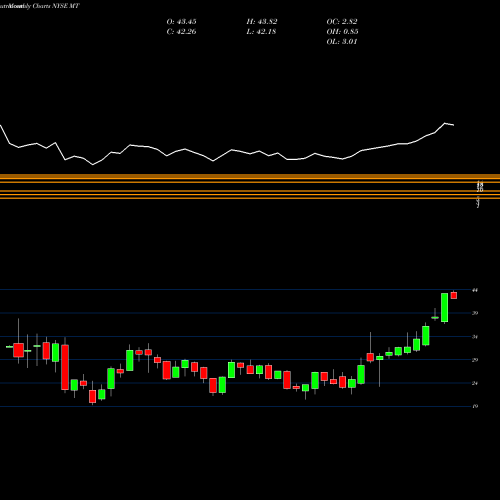Screen dimensions: 500x500
Task: Click the price axis label 44
Action: click(x=475, y=290)
